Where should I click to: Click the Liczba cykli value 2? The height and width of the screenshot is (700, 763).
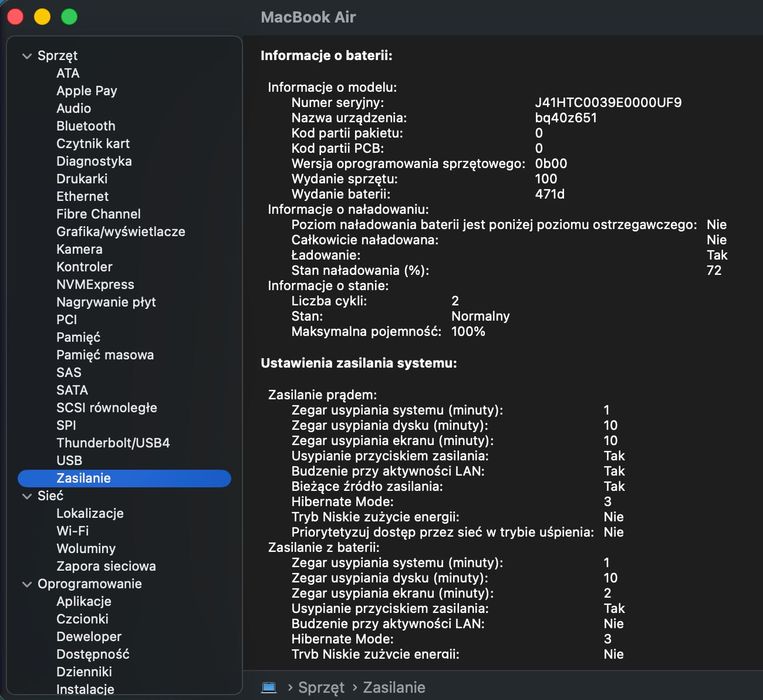point(455,301)
